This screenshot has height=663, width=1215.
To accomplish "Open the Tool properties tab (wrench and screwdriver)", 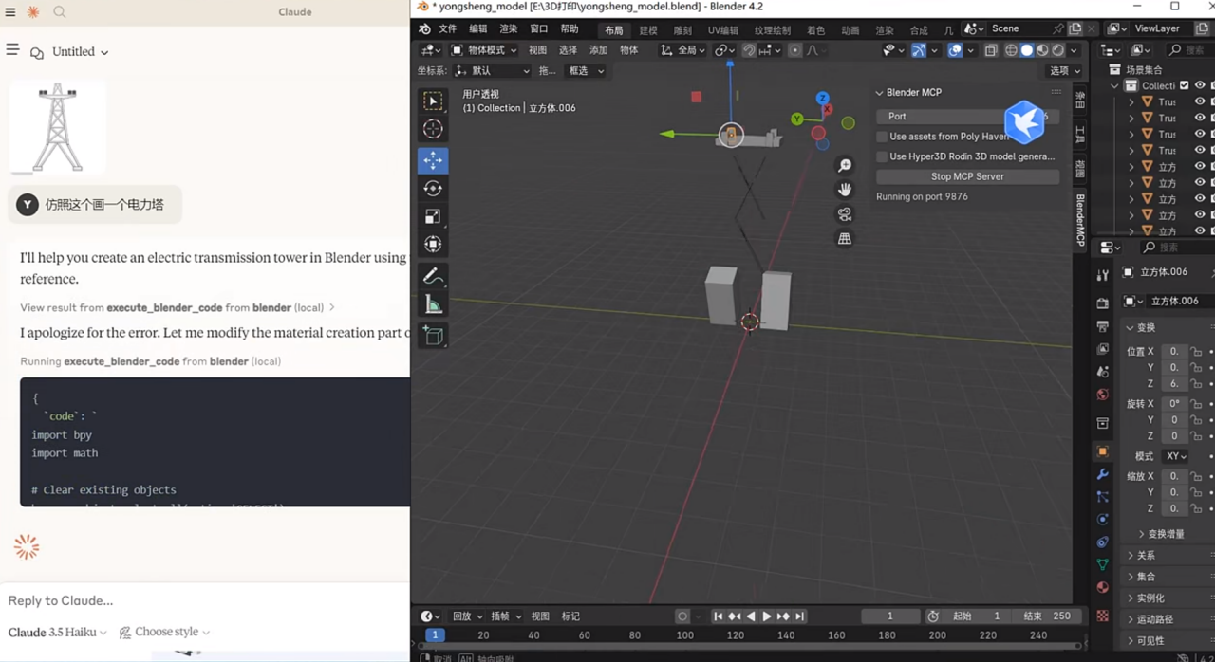I will click(1102, 275).
